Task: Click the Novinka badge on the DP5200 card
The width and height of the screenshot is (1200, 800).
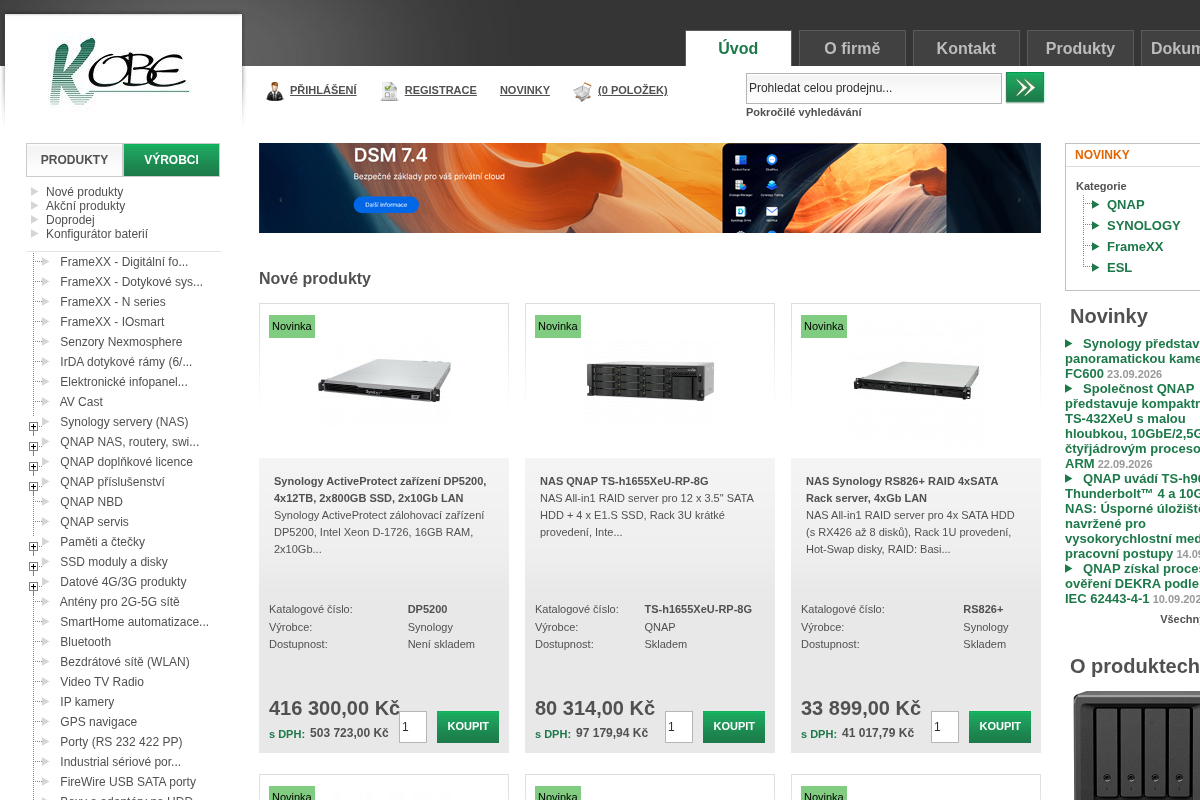Action: 291,326
